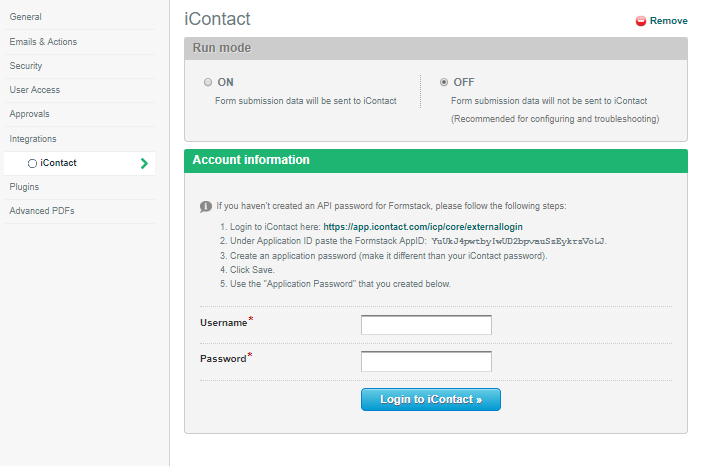Screen dimensions: 702x466
Task: Click the Username input field
Action: pyautogui.click(x=426, y=325)
